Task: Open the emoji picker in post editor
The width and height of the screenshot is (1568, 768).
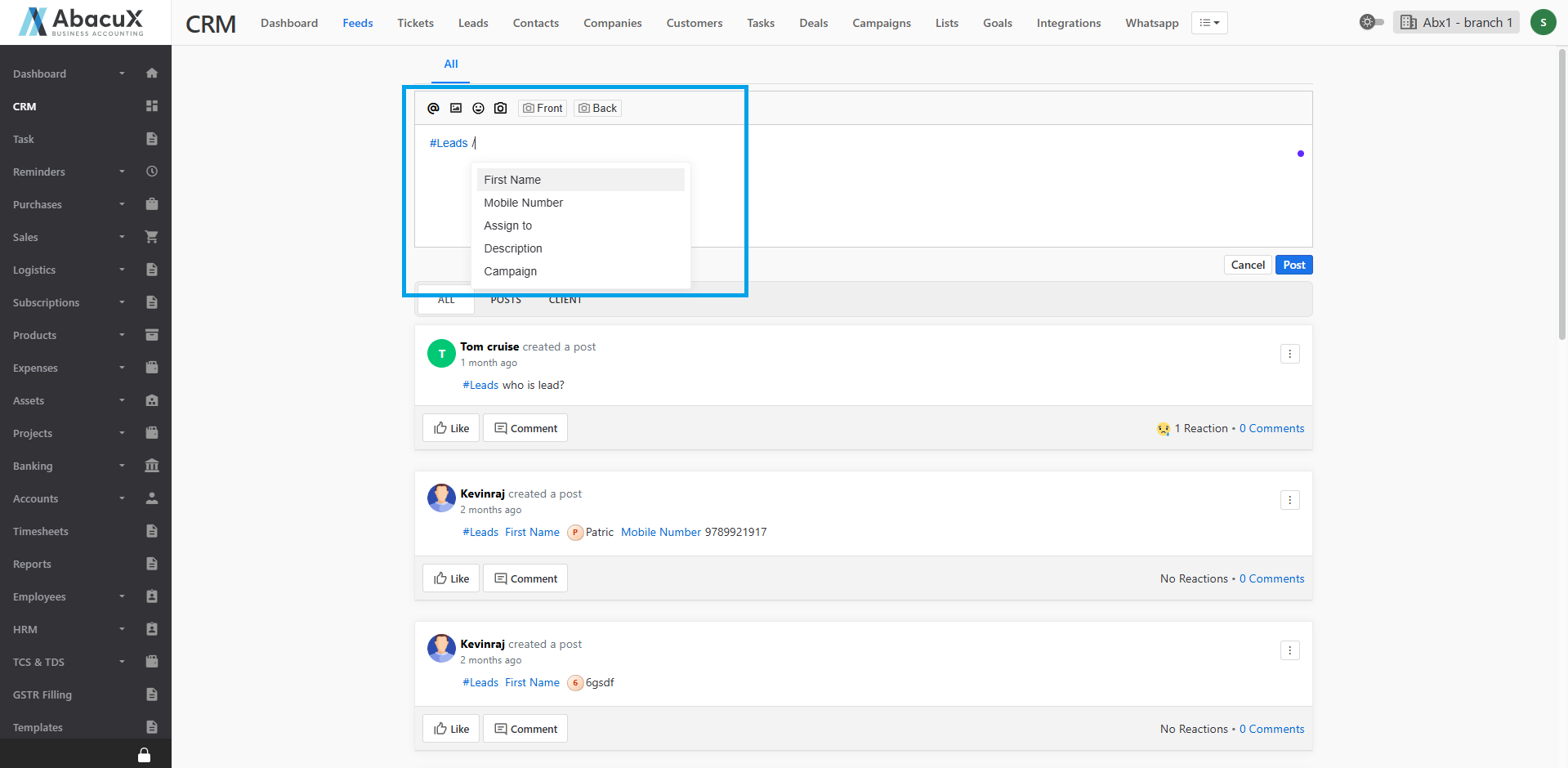Action: click(x=478, y=108)
